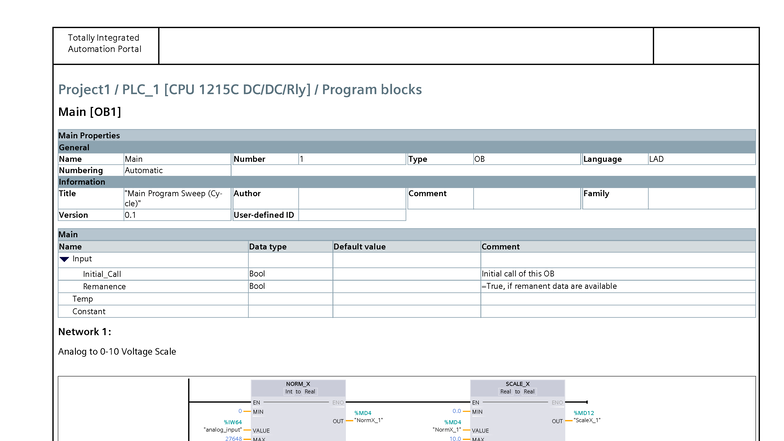Select the 'Main [OB1]' heading
The height and width of the screenshot is (441, 784).
(x=90, y=112)
